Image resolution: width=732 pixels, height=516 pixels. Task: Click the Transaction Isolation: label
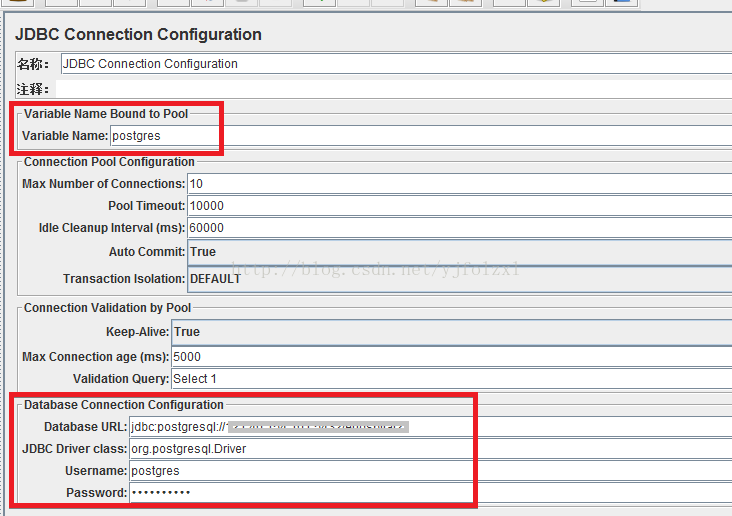[x=124, y=279]
